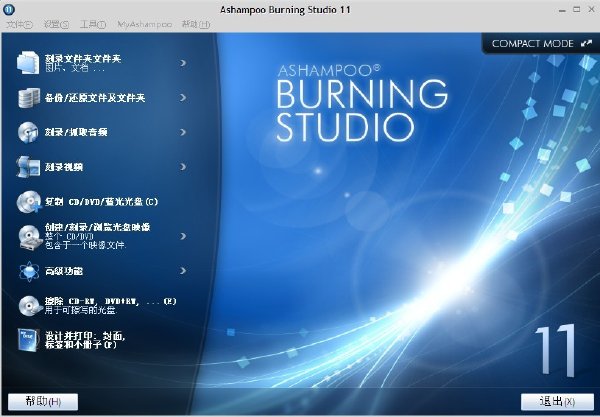Viewport: 600px width, 417px height.
Task: Expand the advanced functions submenu arrow
Action: point(183,271)
